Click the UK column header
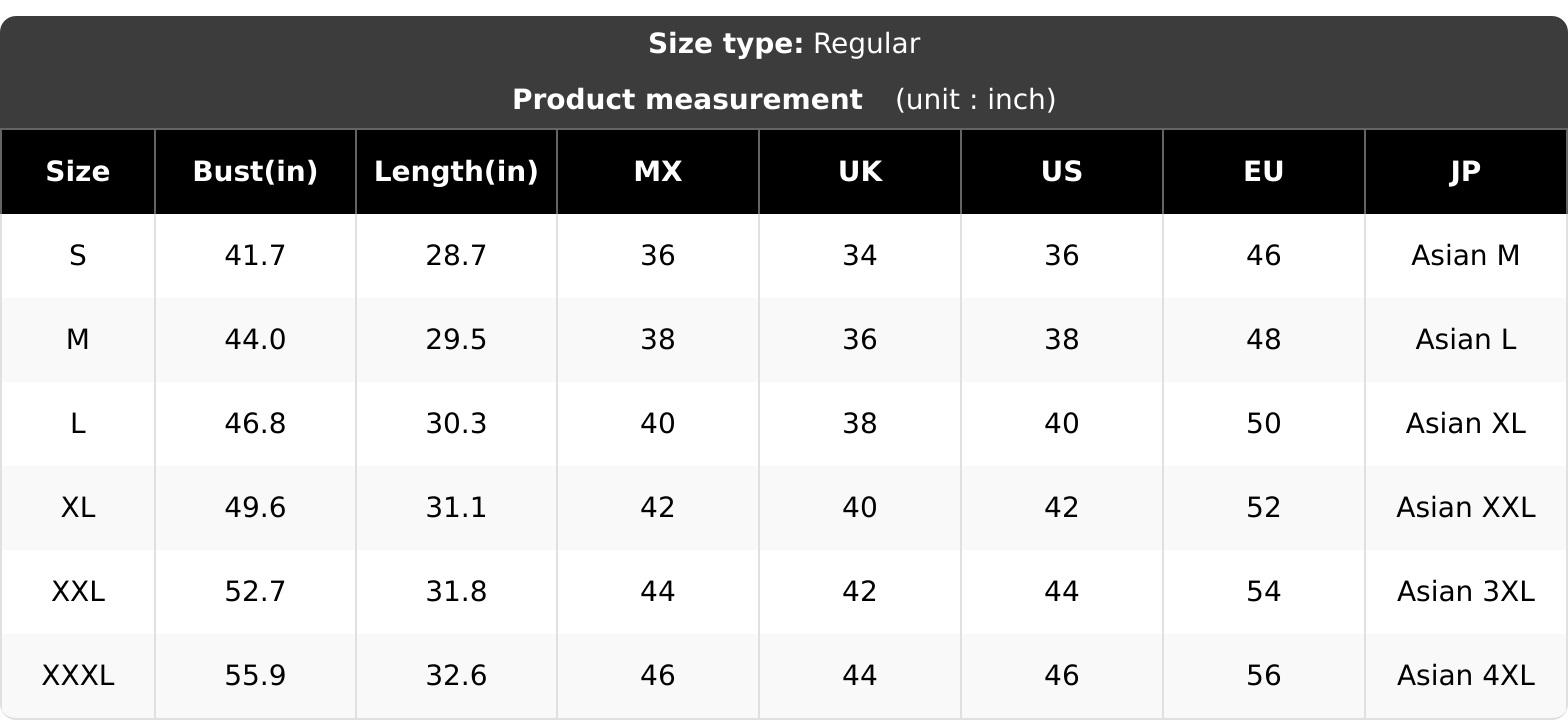 click(x=860, y=172)
